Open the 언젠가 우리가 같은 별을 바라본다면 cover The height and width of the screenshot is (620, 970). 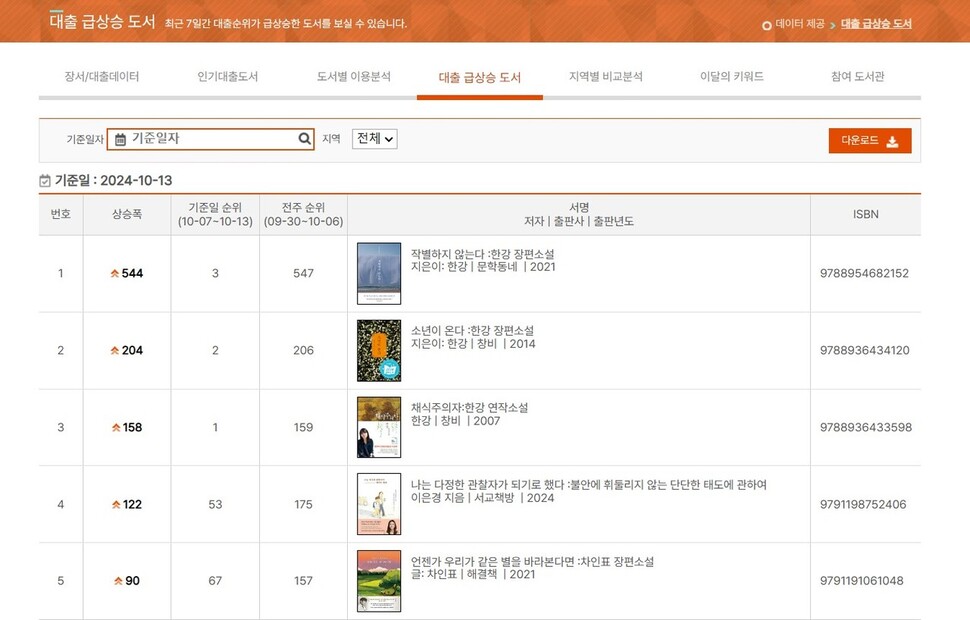click(379, 581)
